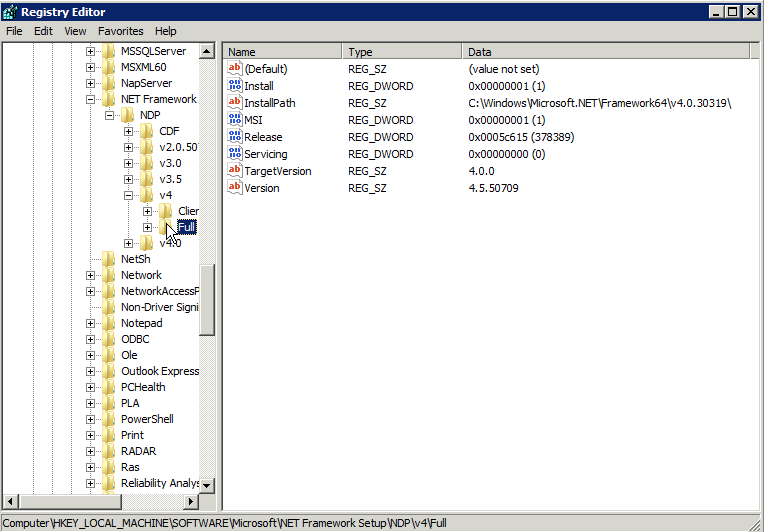Click the string icon beside (Default) value

pos(234,69)
